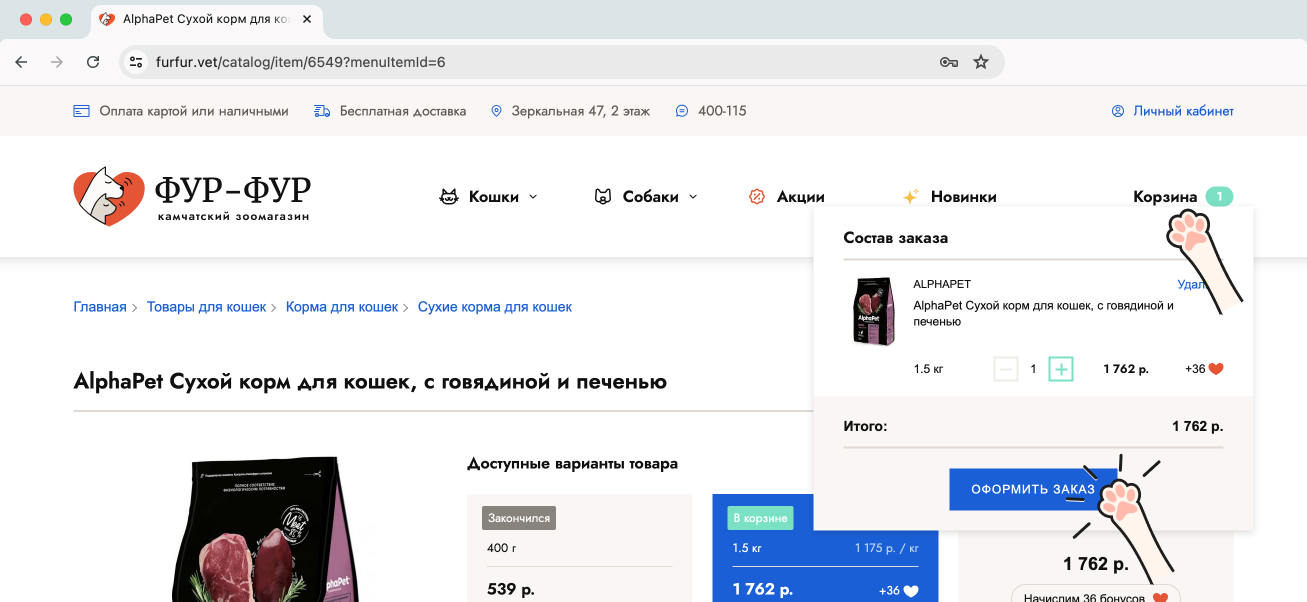This screenshot has height=602, width=1307.
Task: Increase item quantity with plus button
Action: [1061, 369]
